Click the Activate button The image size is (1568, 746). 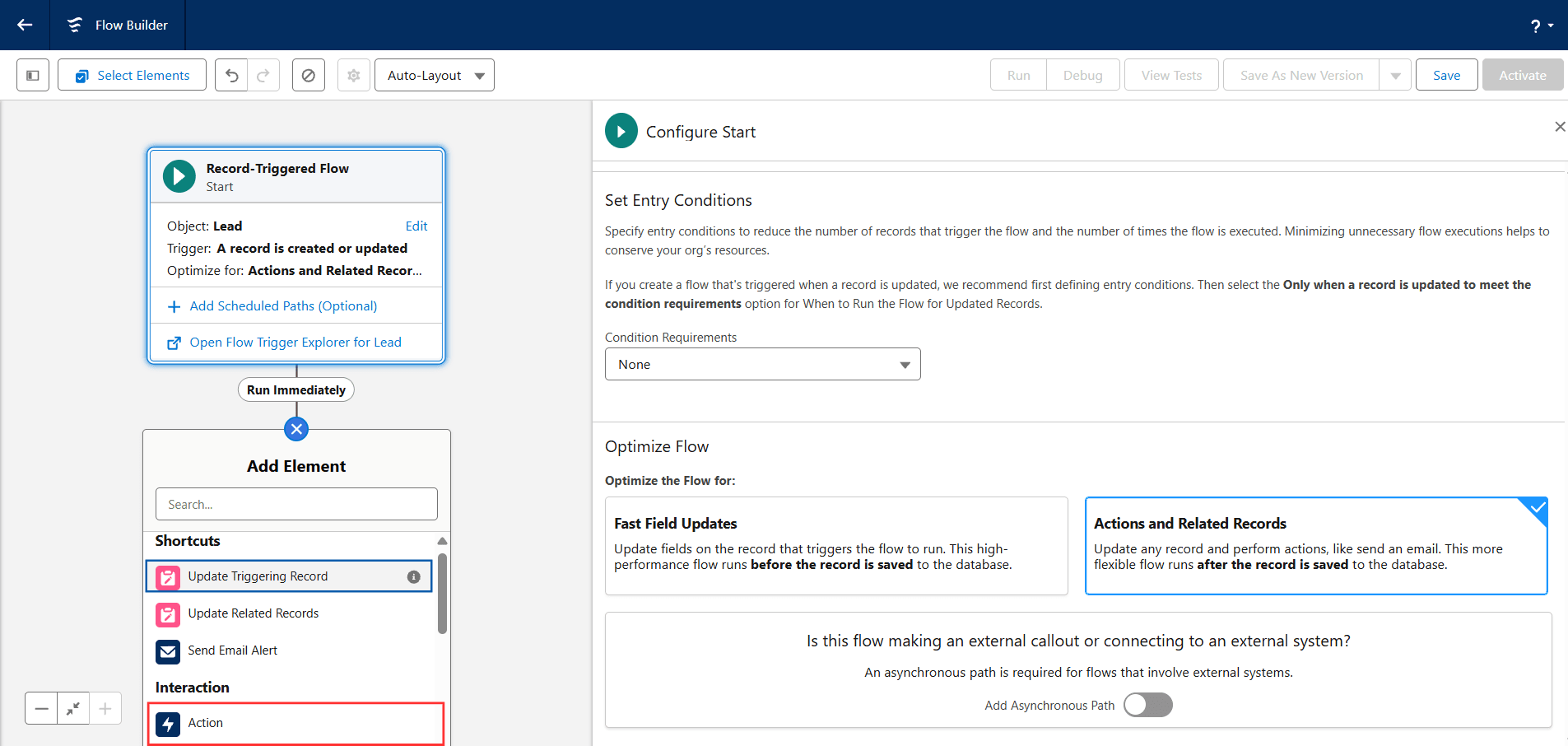coord(1523,75)
